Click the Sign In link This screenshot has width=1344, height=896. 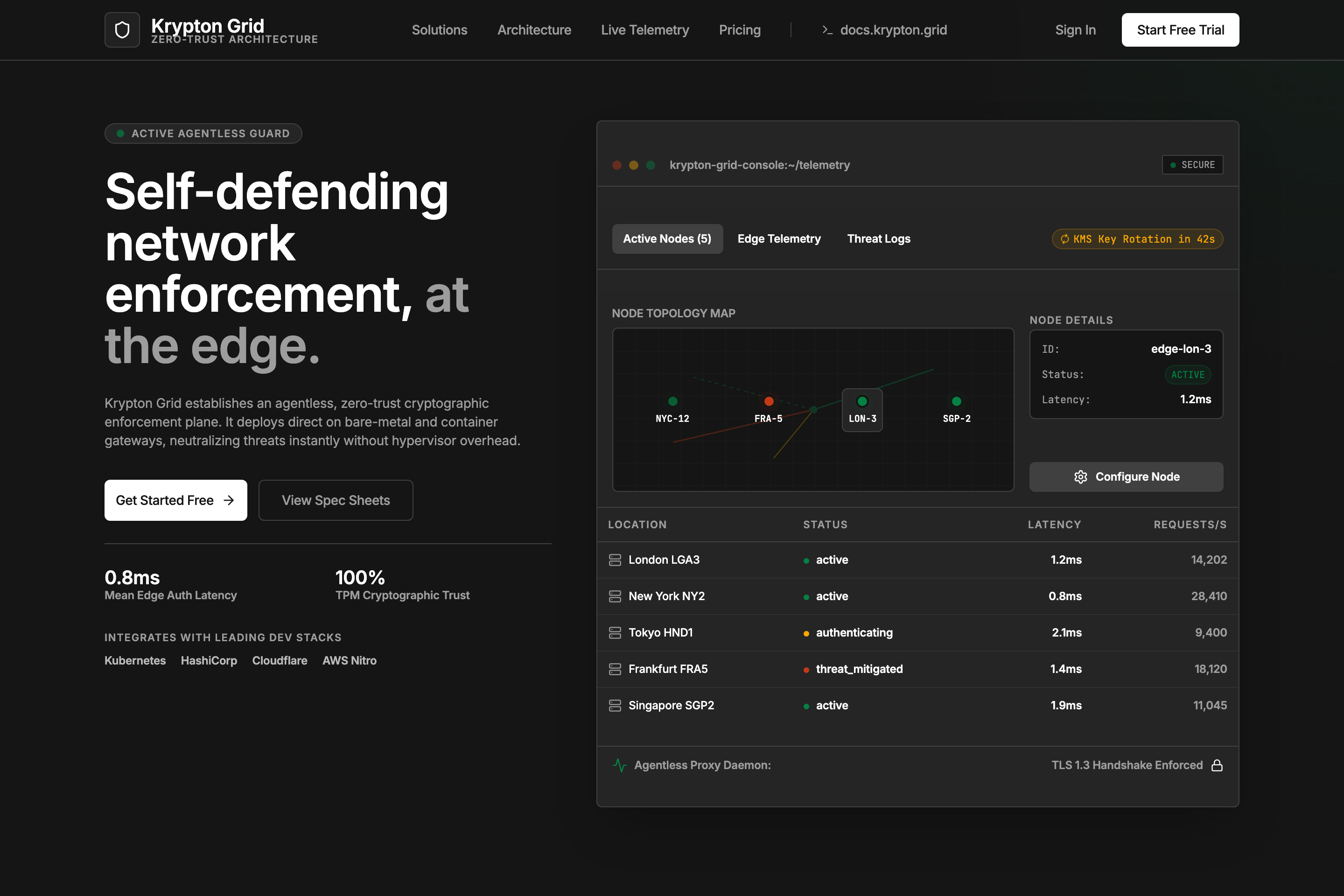click(1075, 30)
